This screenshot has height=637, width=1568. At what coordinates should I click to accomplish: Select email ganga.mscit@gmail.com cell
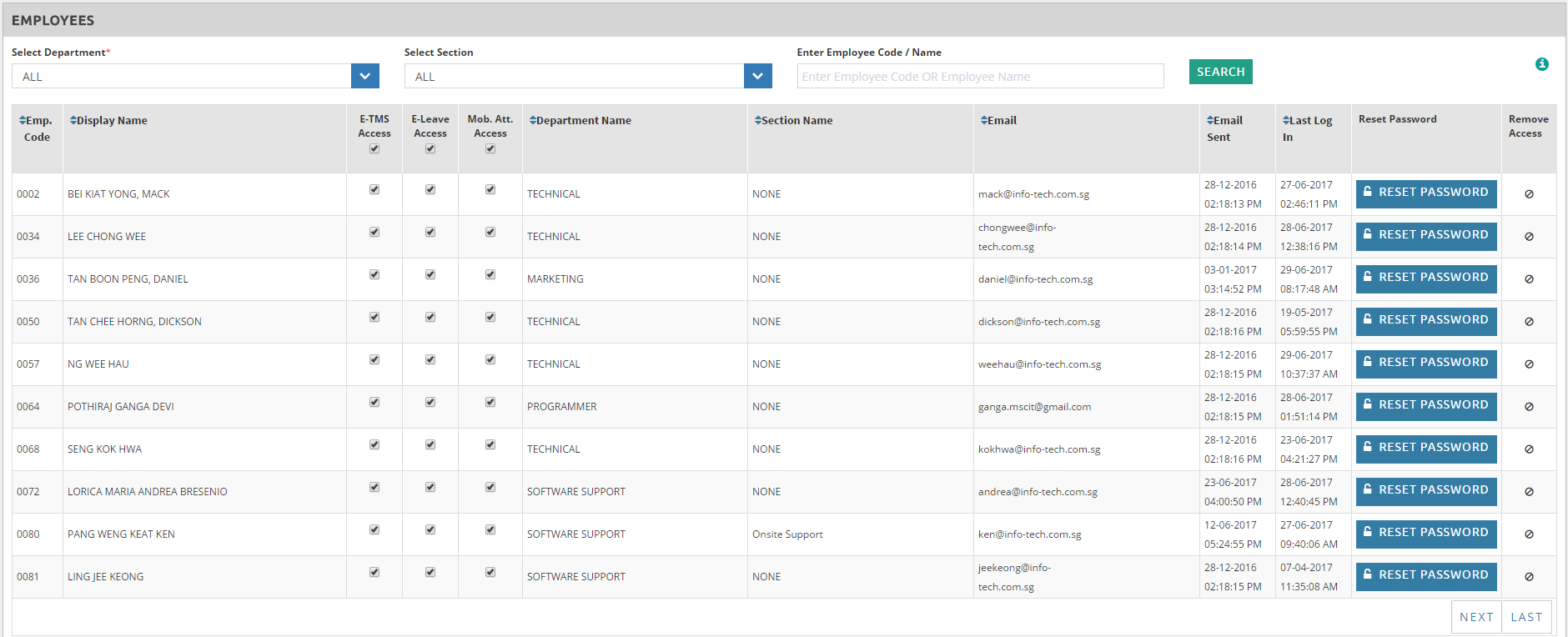pyautogui.click(x=1086, y=407)
